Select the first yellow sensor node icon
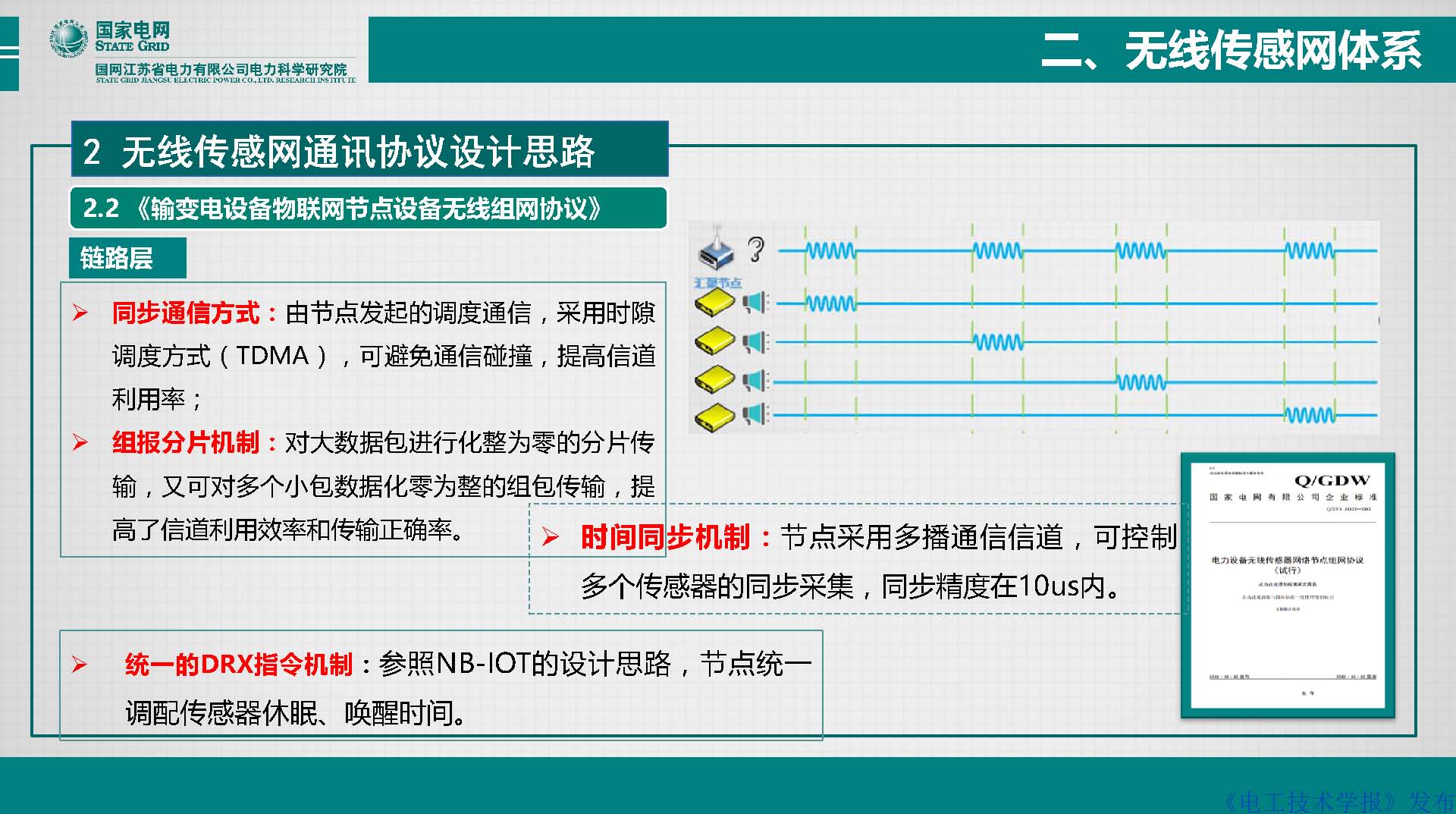The image size is (1456, 814). pyautogui.click(x=715, y=302)
